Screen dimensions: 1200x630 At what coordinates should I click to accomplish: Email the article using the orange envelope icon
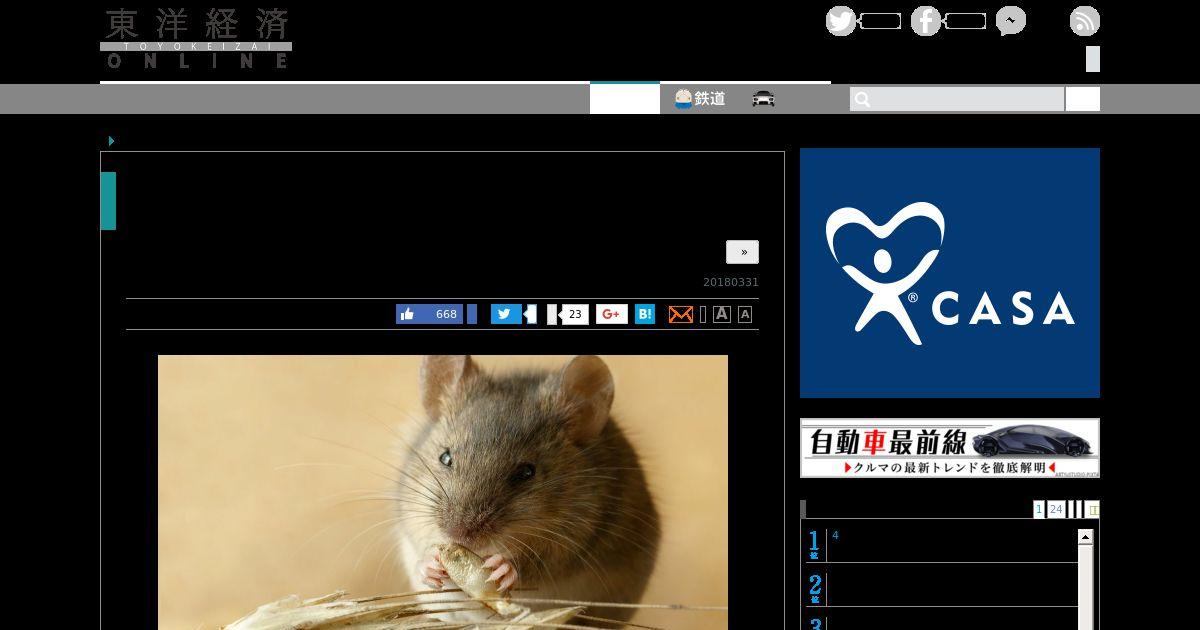click(x=680, y=314)
